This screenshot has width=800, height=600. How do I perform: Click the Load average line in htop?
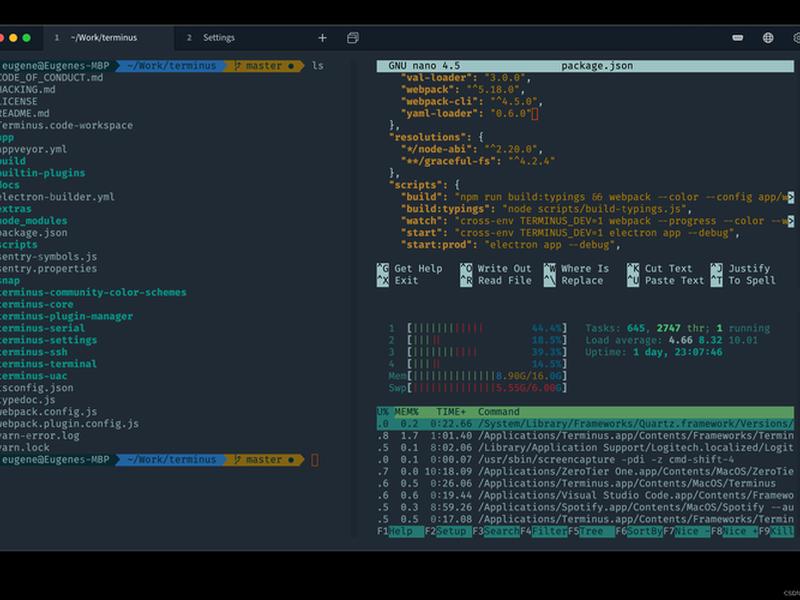[x=671, y=340]
